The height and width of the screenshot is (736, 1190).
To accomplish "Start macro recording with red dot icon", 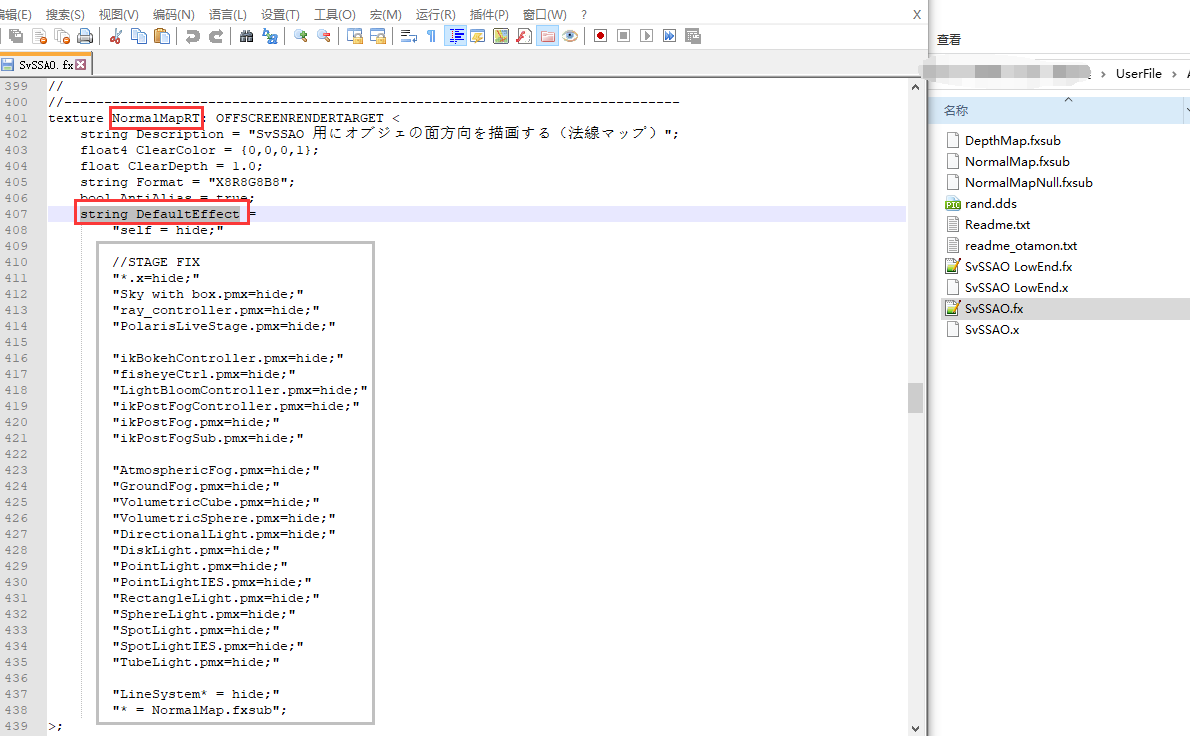I will coord(600,36).
